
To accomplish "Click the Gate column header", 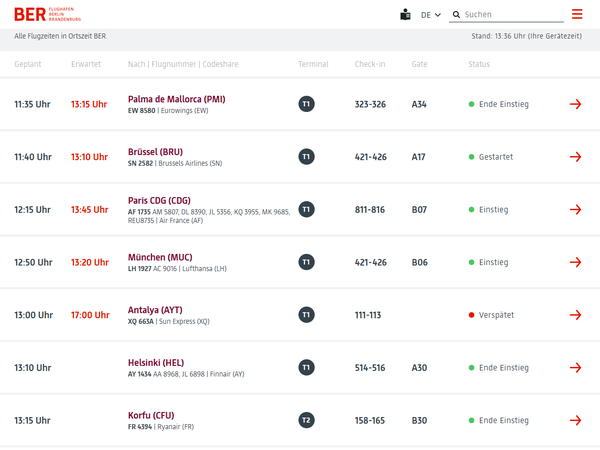I will coord(419,64).
